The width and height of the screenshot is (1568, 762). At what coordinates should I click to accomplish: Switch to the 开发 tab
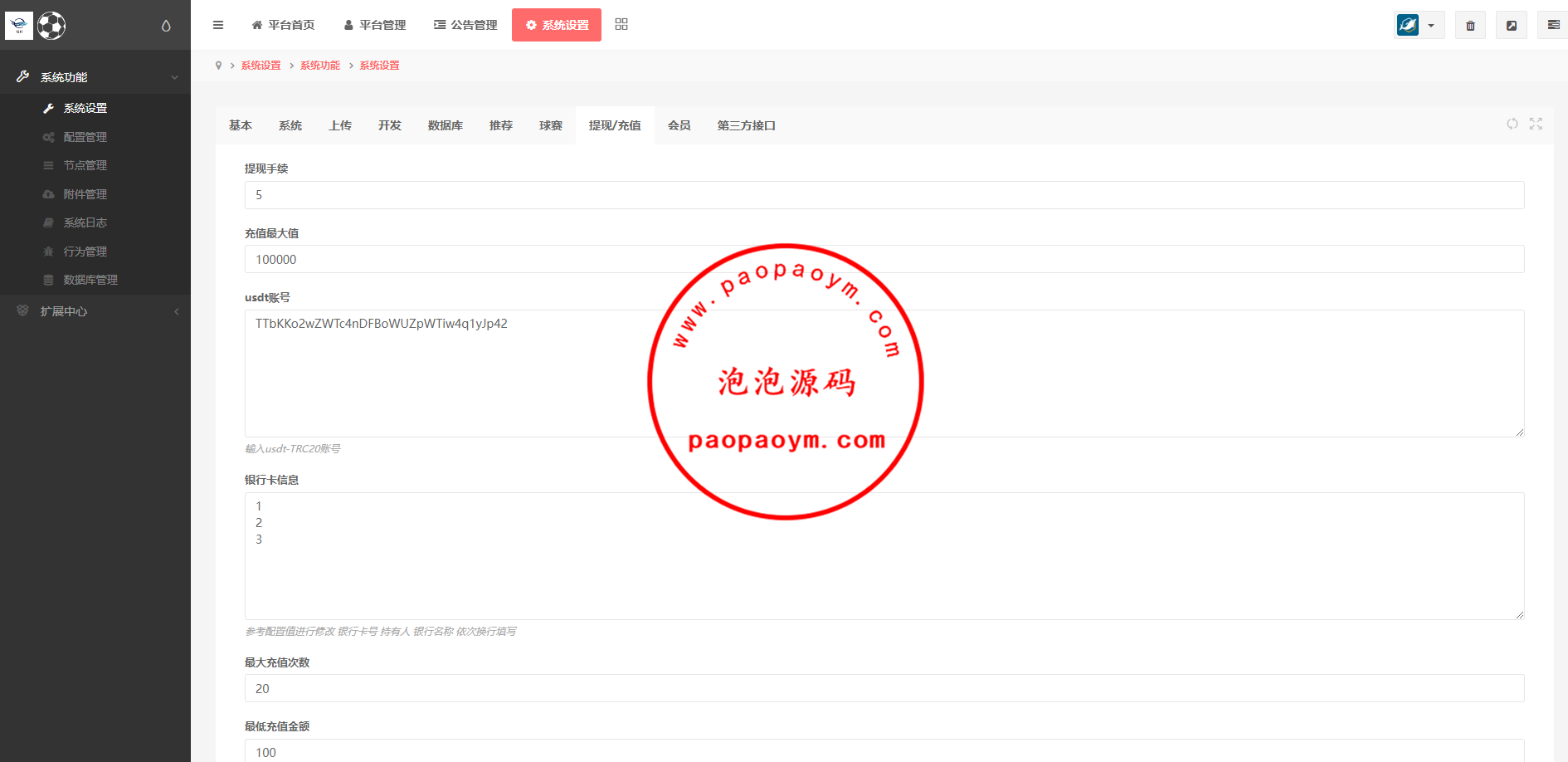[390, 125]
